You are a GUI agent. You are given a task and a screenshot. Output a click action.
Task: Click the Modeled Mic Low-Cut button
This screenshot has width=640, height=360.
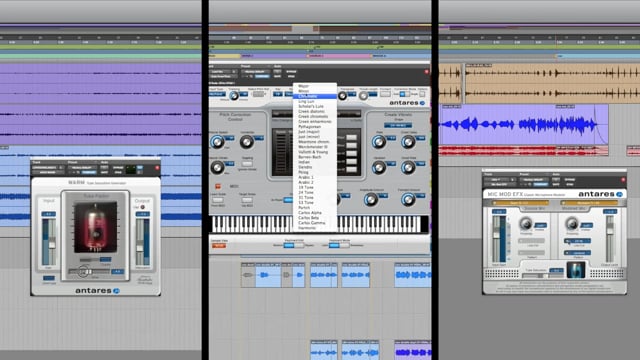tap(578, 241)
